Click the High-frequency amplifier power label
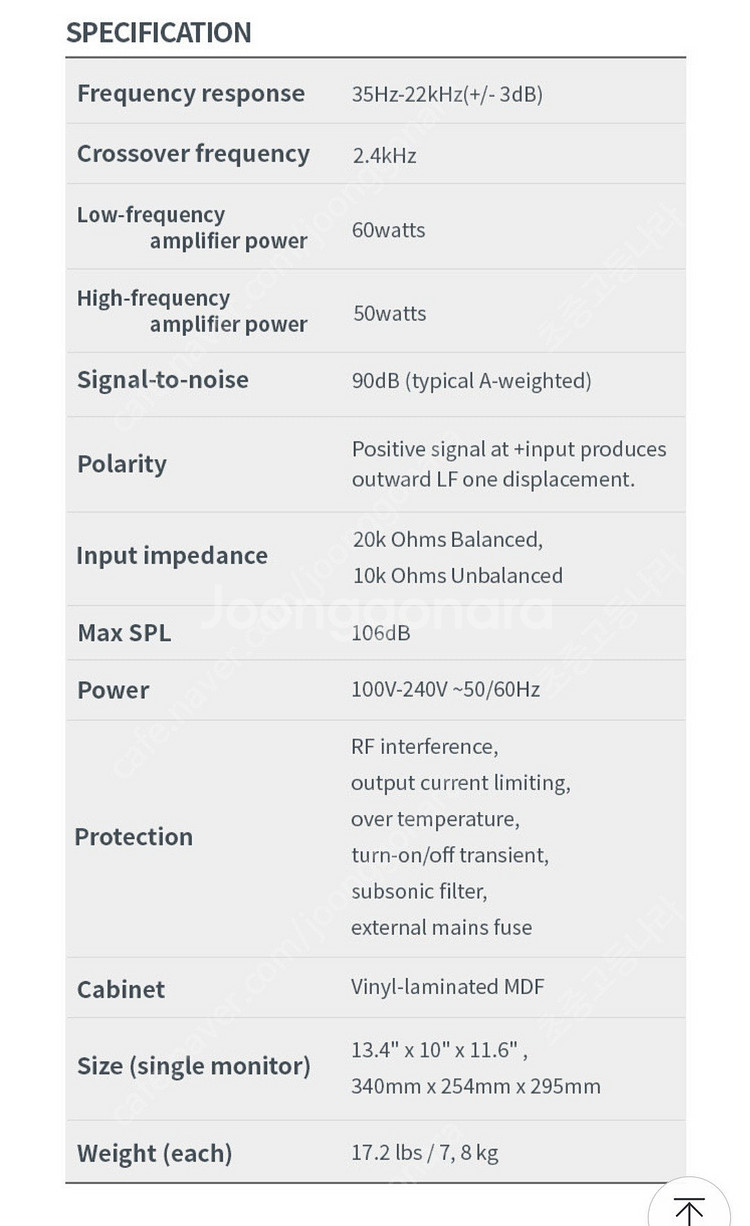 click(x=192, y=311)
